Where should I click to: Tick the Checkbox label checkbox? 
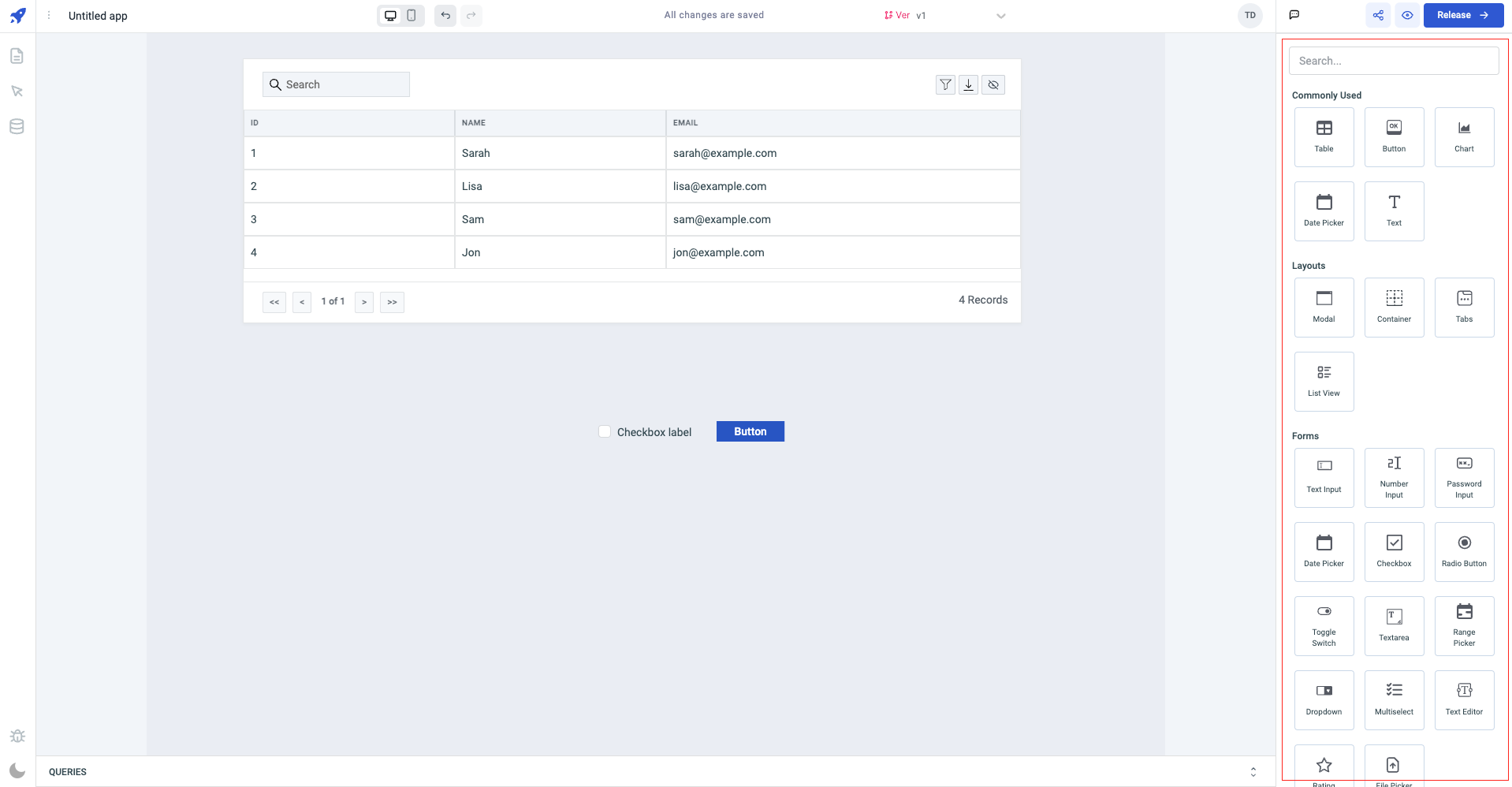tap(605, 432)
